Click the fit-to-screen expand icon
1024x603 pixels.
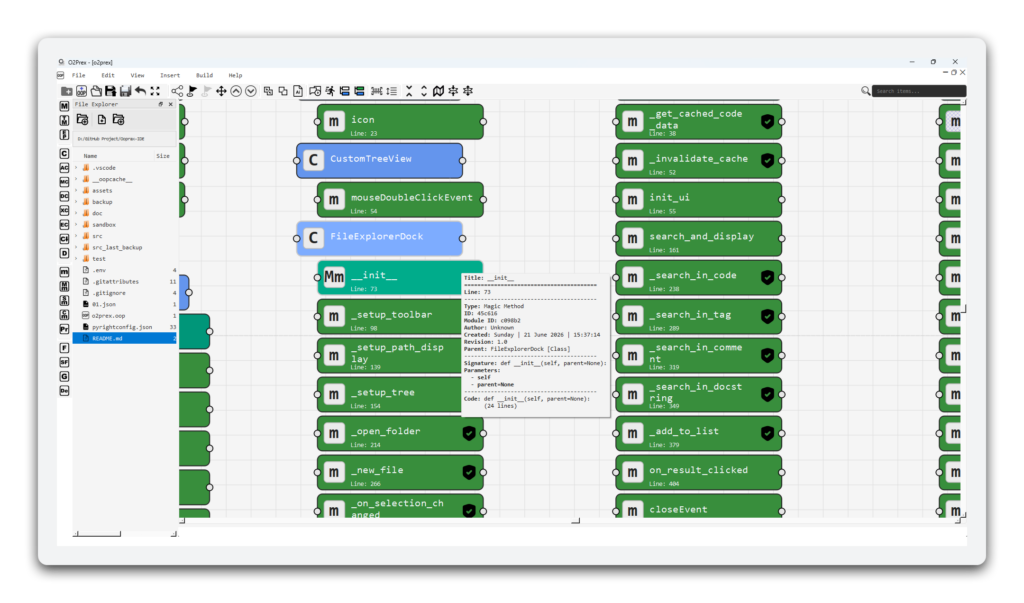tap(155, 91)
